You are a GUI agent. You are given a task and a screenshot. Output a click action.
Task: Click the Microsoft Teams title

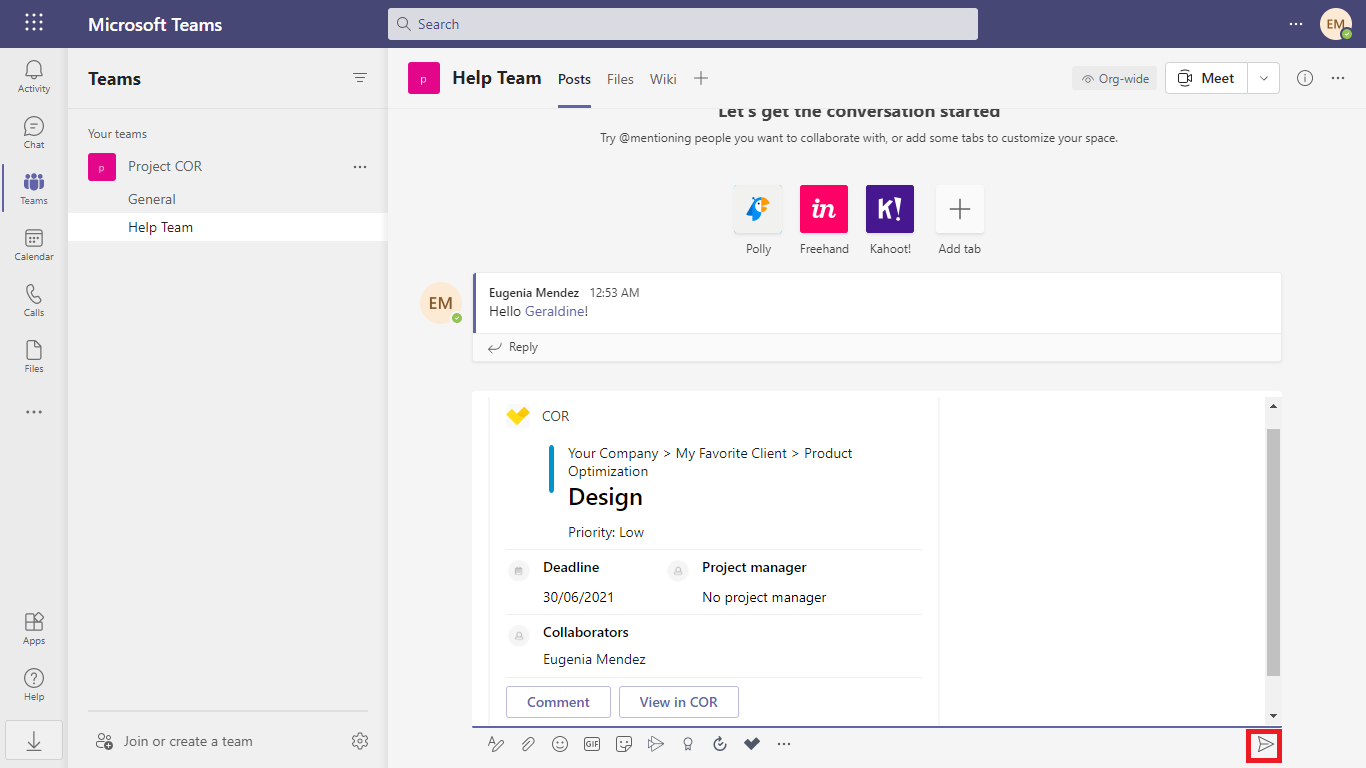(155, 24)
